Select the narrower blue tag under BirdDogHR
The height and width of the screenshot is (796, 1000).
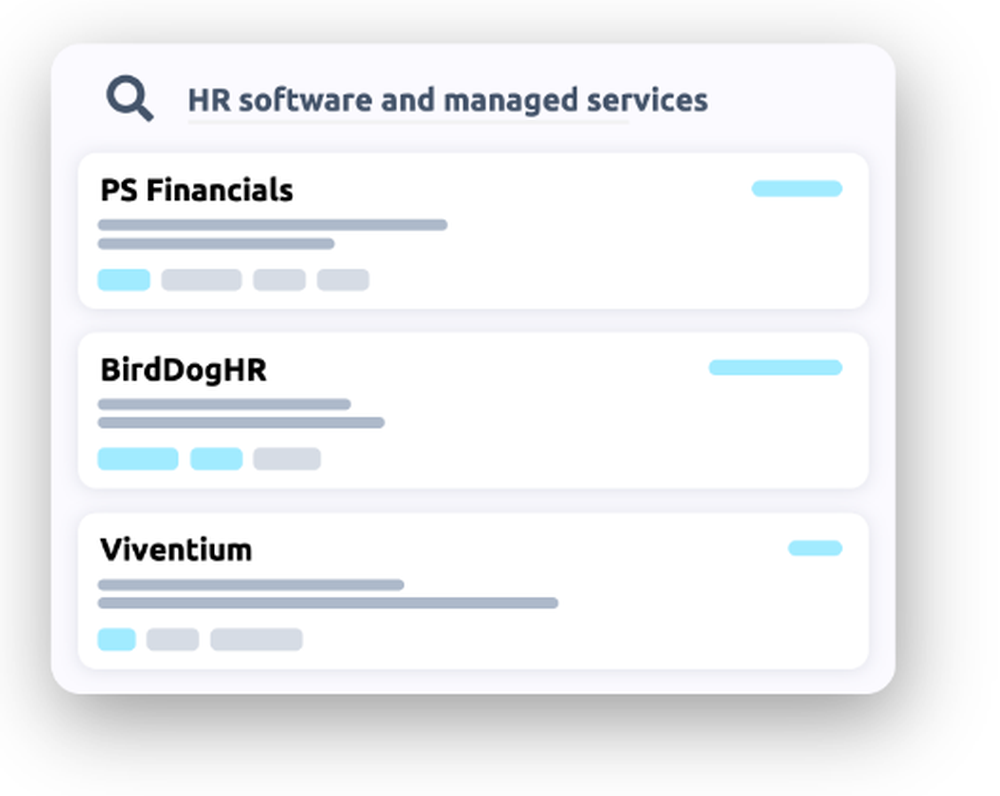216,459
